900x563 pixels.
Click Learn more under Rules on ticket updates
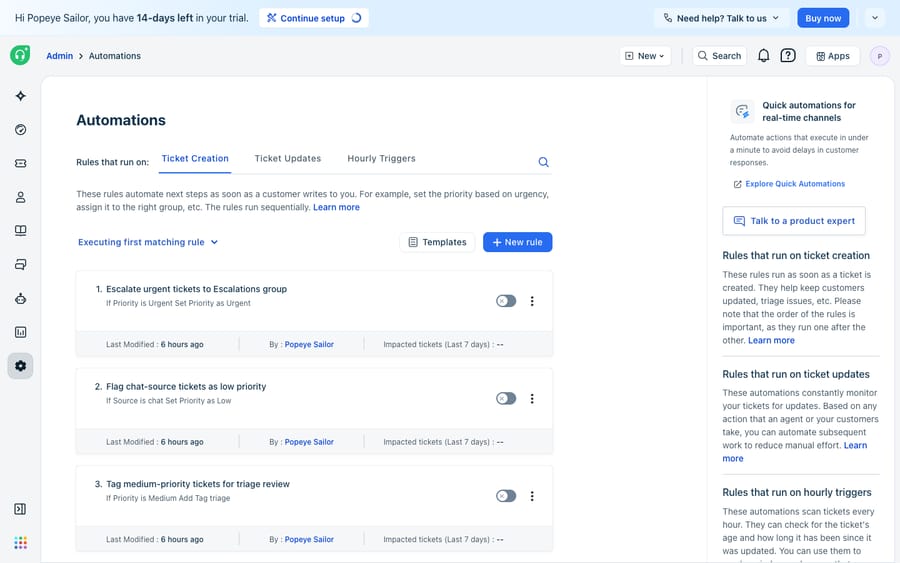click(855, 445)
